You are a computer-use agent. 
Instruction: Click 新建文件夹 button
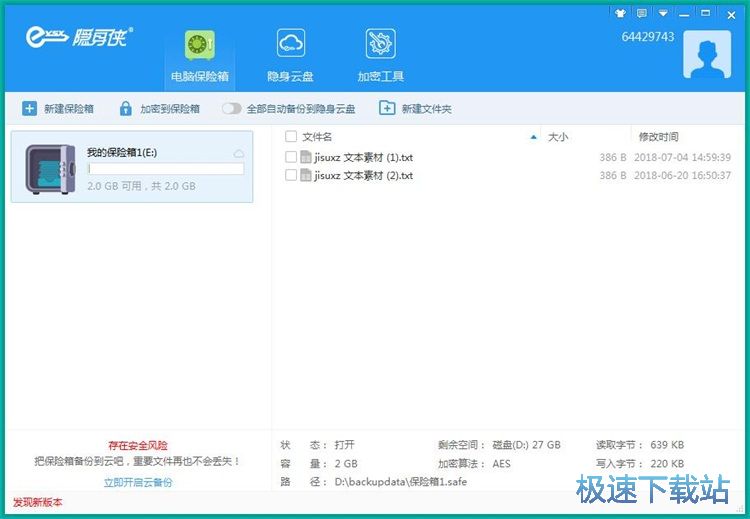click(415, 109)
